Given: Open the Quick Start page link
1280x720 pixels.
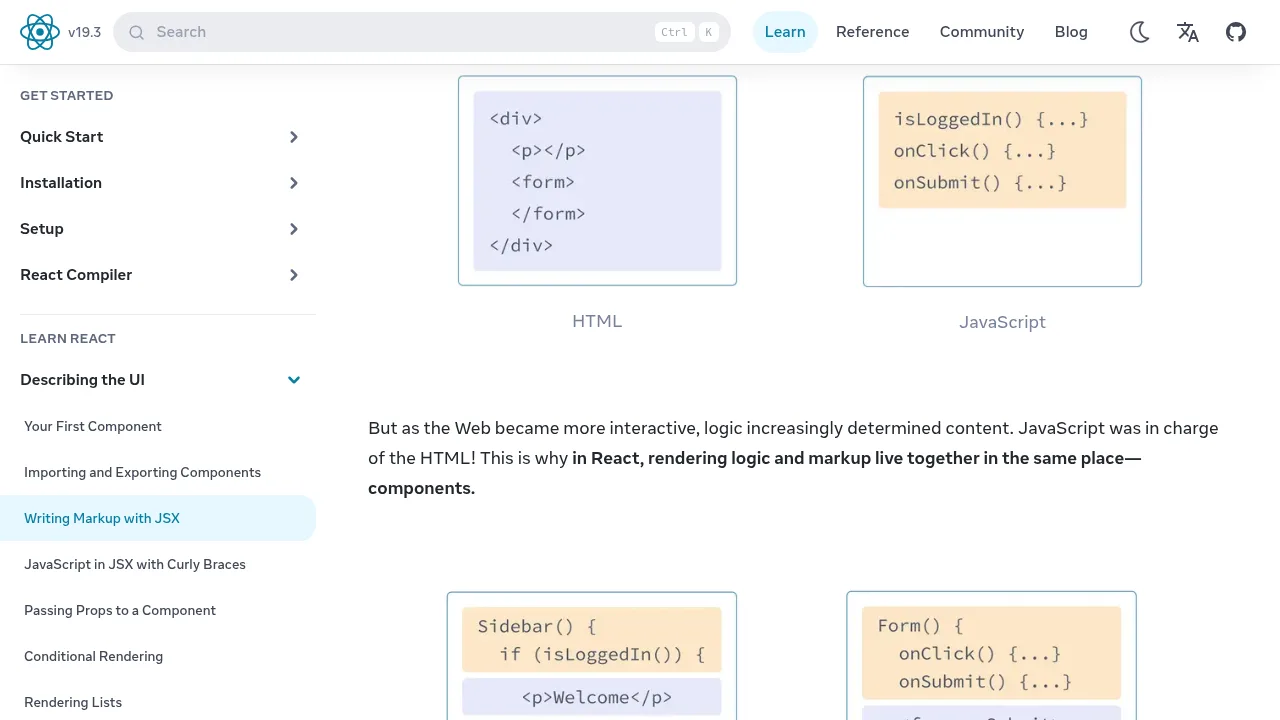Looking at the screenshot, I should pos(62,137).
